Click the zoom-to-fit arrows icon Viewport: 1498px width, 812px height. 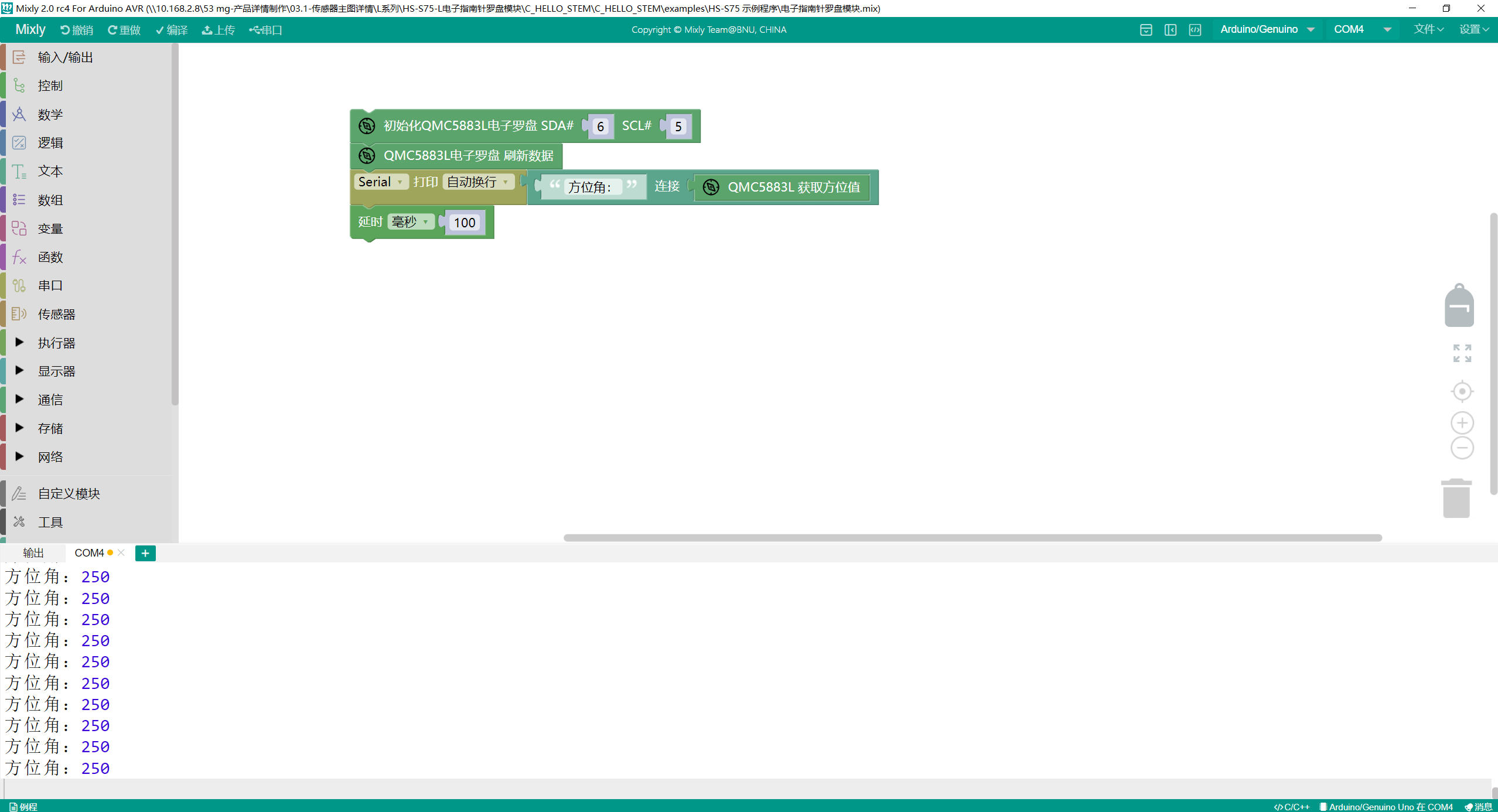(1462, 353)
